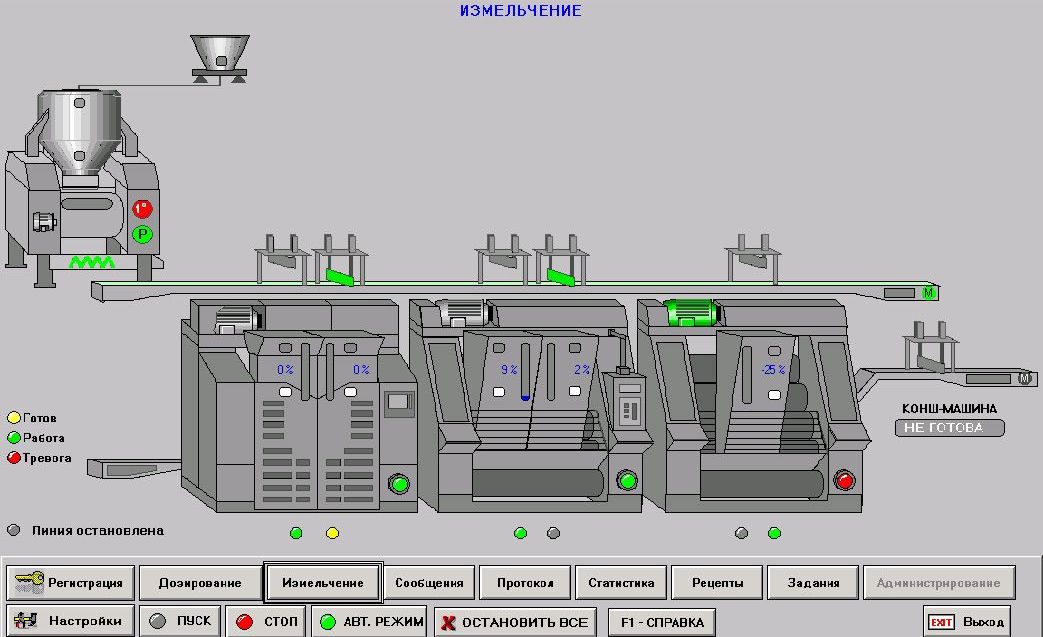Click the red Тревога legend item
This screenshot has height=637, width=1043.
coord(39,457)
